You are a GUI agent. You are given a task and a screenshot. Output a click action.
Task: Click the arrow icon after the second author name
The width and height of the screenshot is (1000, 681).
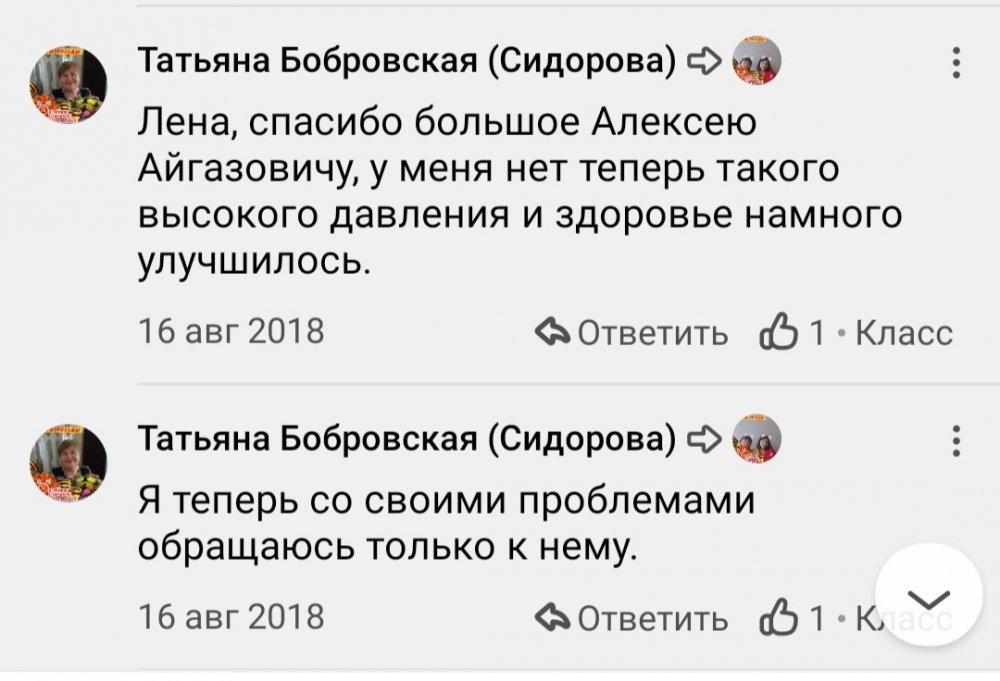pos(704,438)
